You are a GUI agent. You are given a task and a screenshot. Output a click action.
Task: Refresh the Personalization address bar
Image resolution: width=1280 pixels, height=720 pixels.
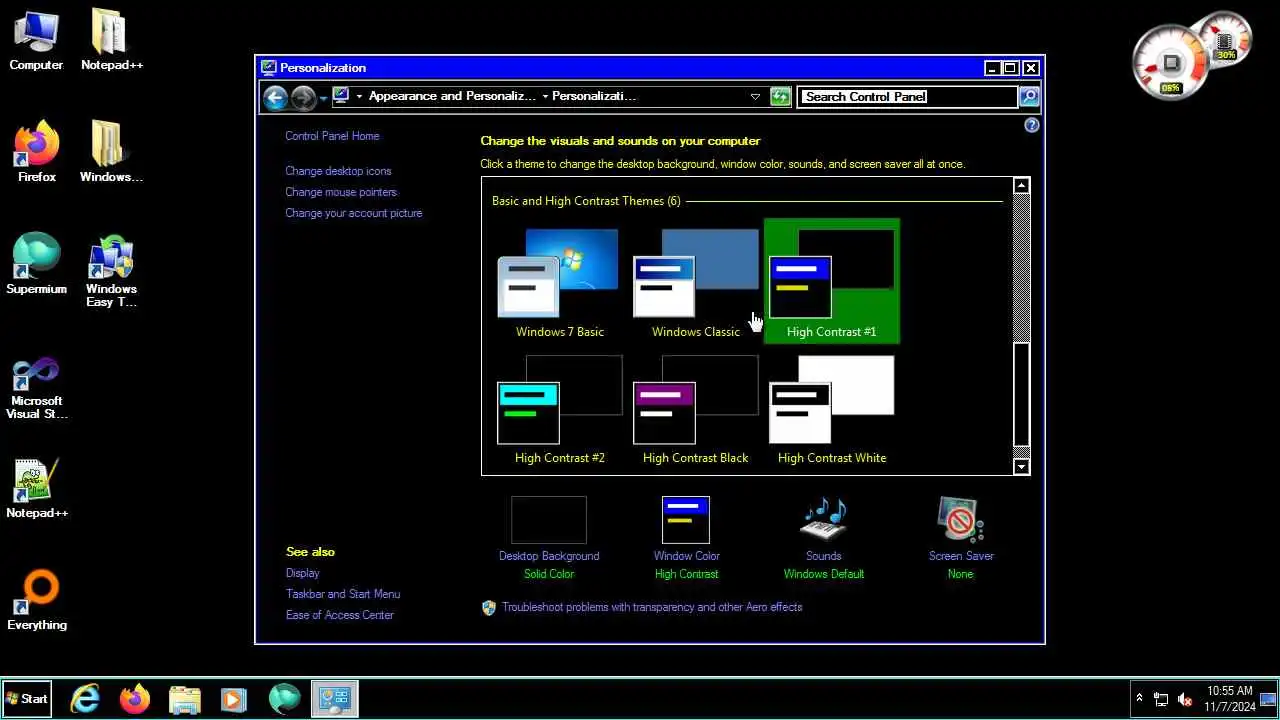point(781,96)
